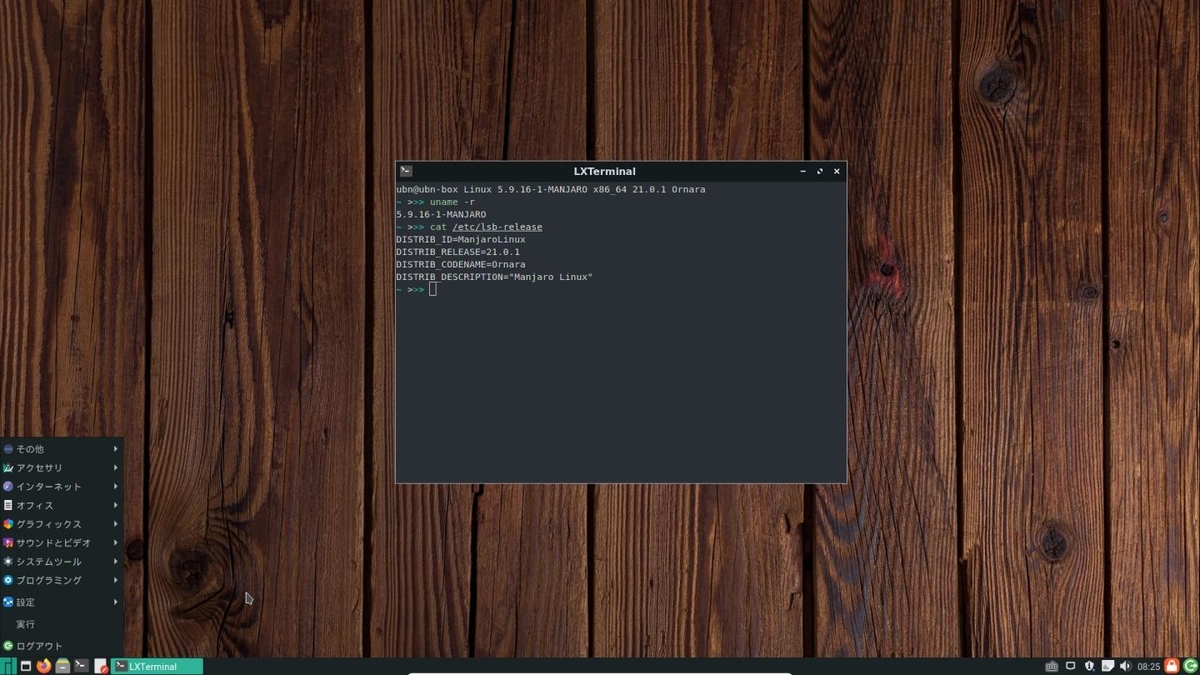Expand the サウンドとビデオ submenu arrow
The height and width of the screenshot is (675, 1200).
(116, 543)
